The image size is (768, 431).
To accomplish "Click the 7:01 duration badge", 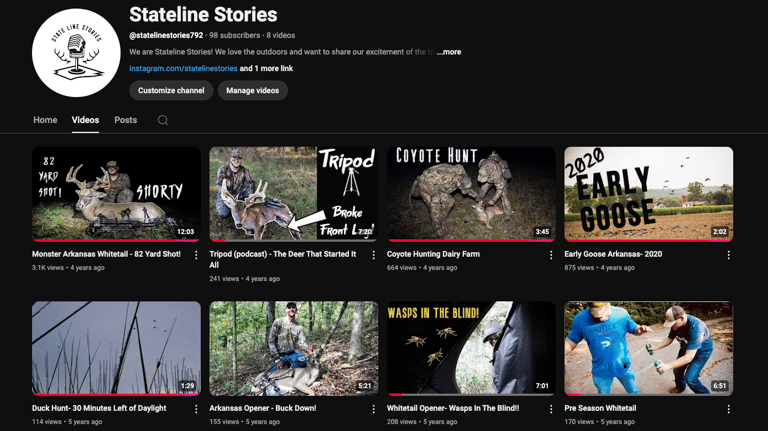I will [x=542, y=385].
